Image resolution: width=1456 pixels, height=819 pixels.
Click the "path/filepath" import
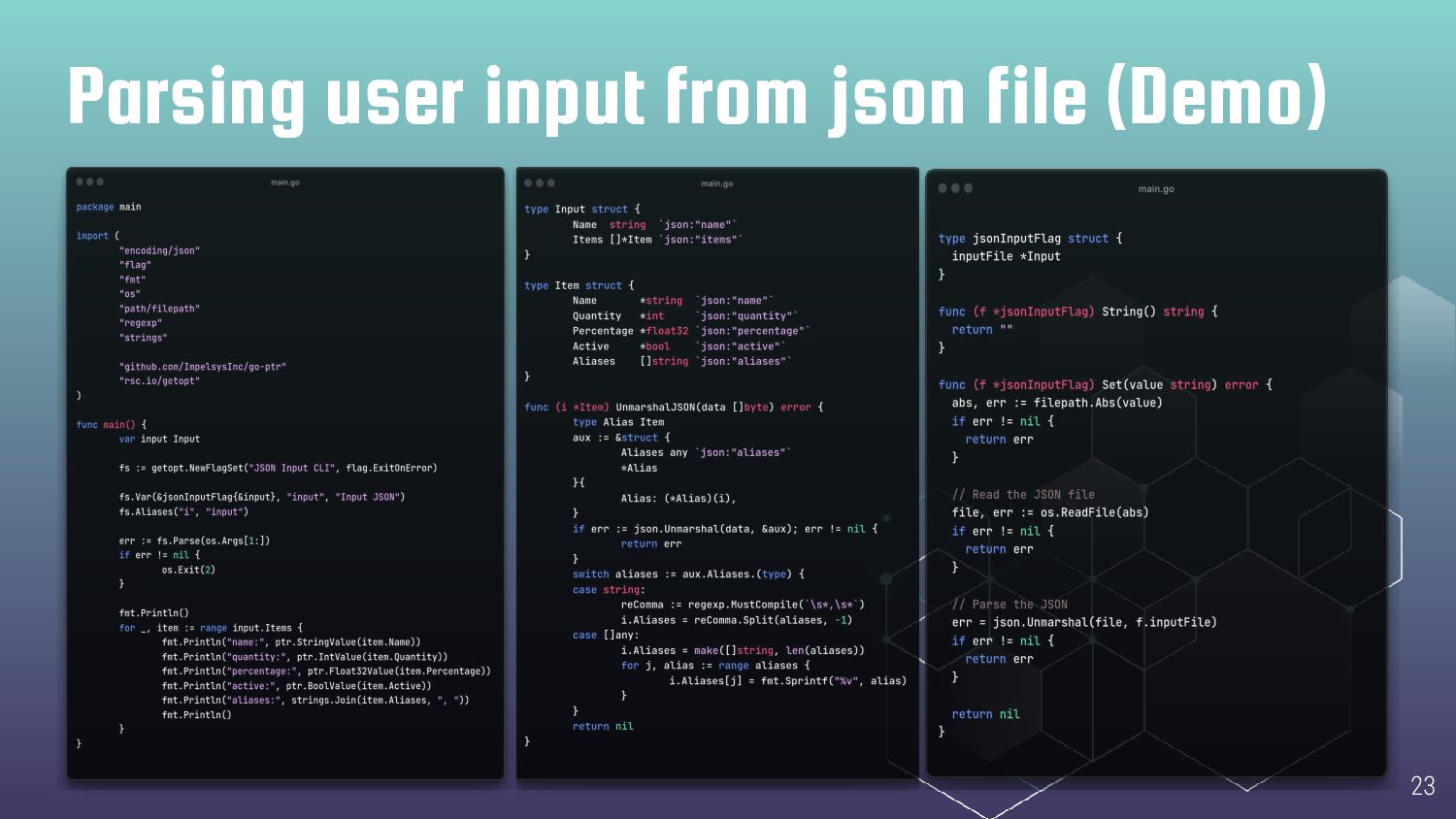(x=159, y=309)
